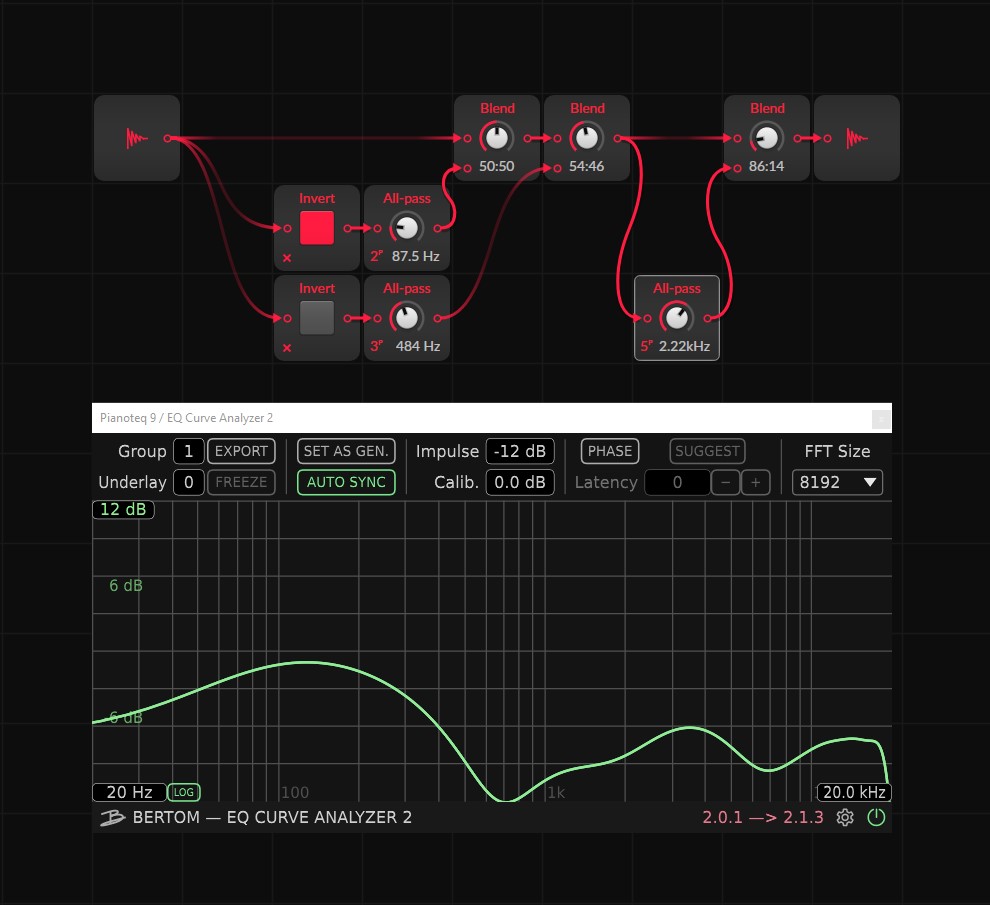The width and height of the screenshot is (990, 905).
Task: Click the 2.0.1 —> 2.1.3 update link
Action: 763,817
